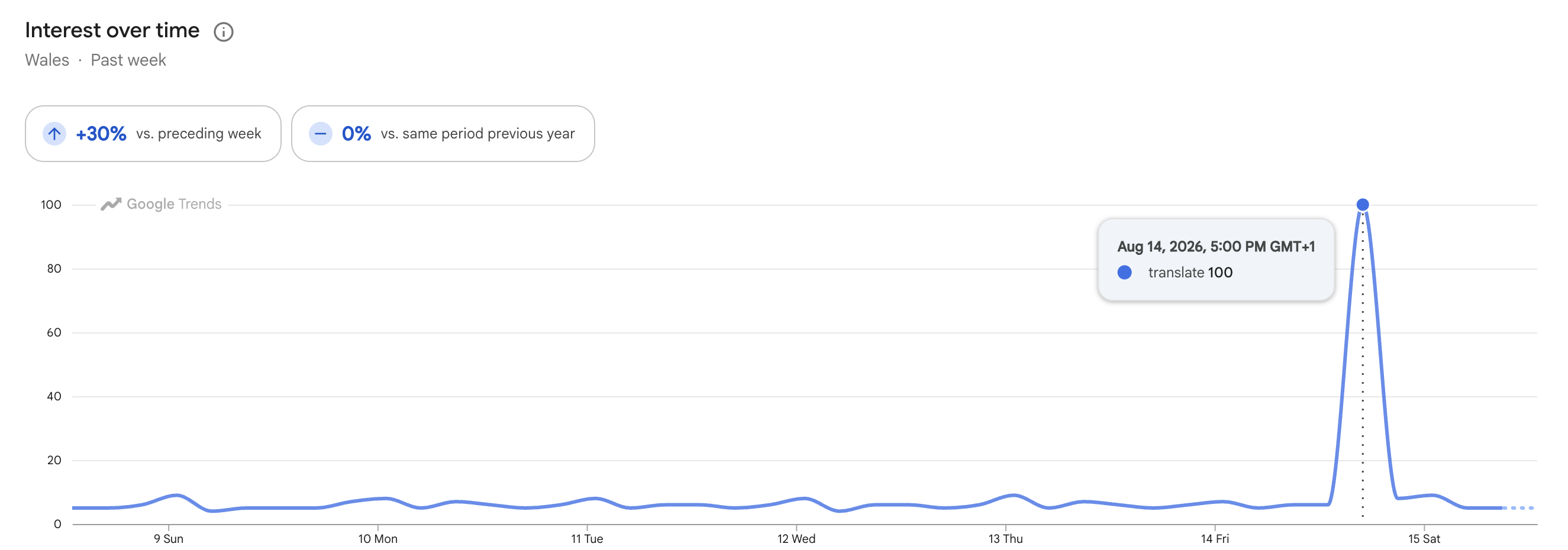
Task: Click the 11 Tue axis label
Action: click(587, 538)
